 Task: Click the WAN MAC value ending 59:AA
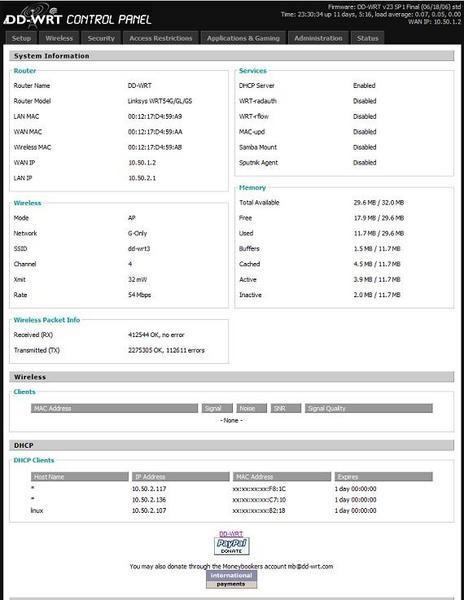pyautogui.click(x=155, y=132)
